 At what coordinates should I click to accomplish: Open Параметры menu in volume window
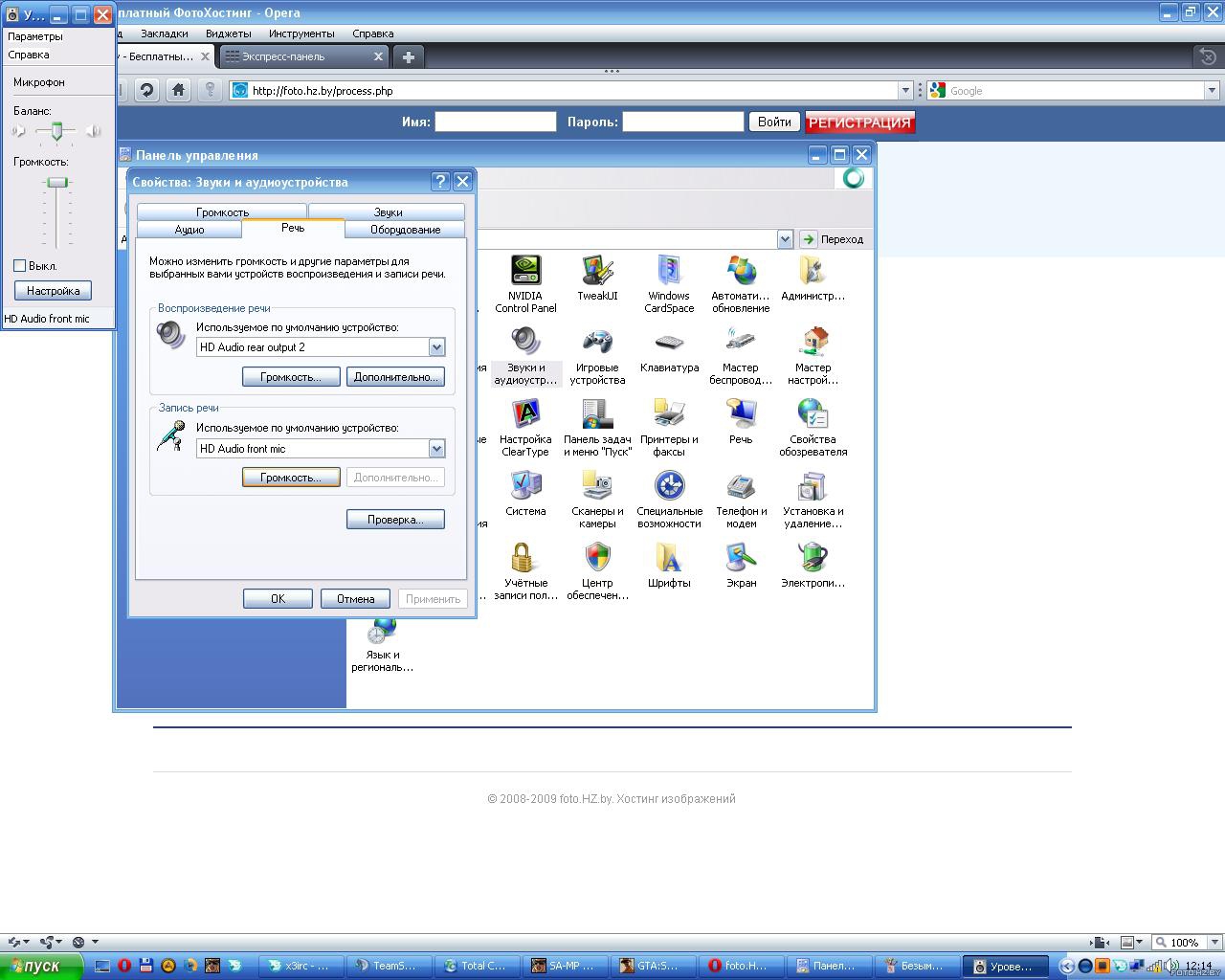coord(35,36)
